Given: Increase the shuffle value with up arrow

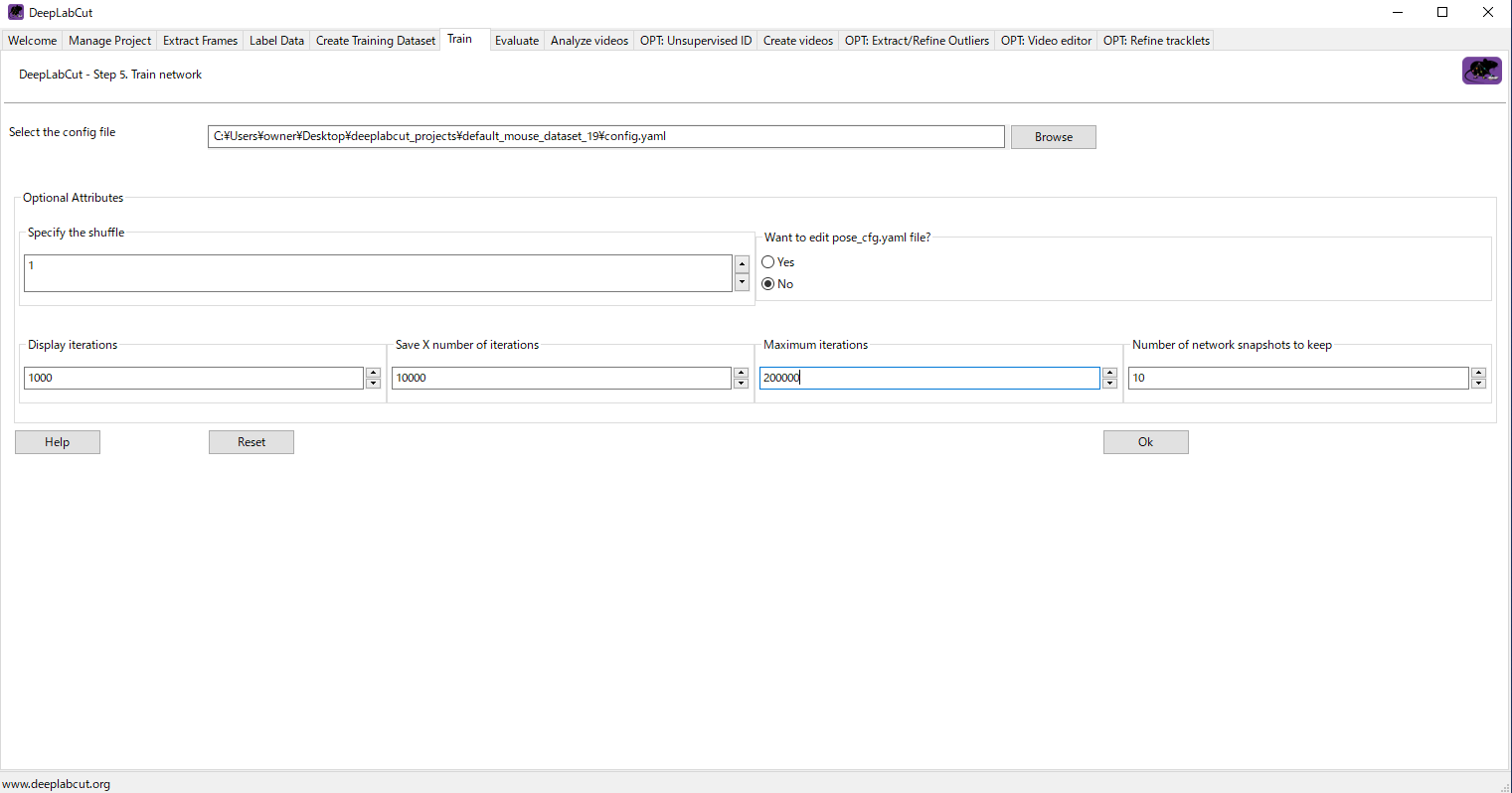Looking at the screenshot, I should 742,264.
